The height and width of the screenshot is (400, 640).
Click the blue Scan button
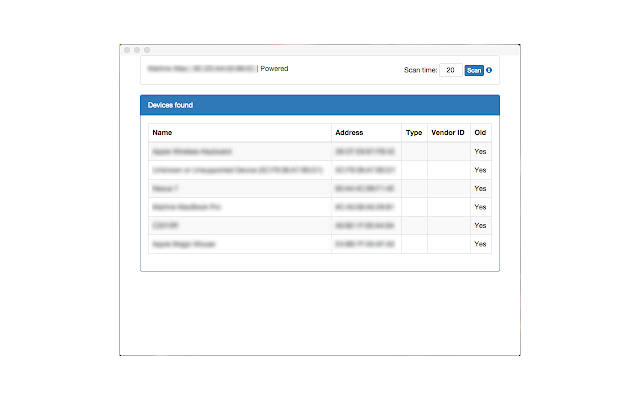tap(474, 70)
